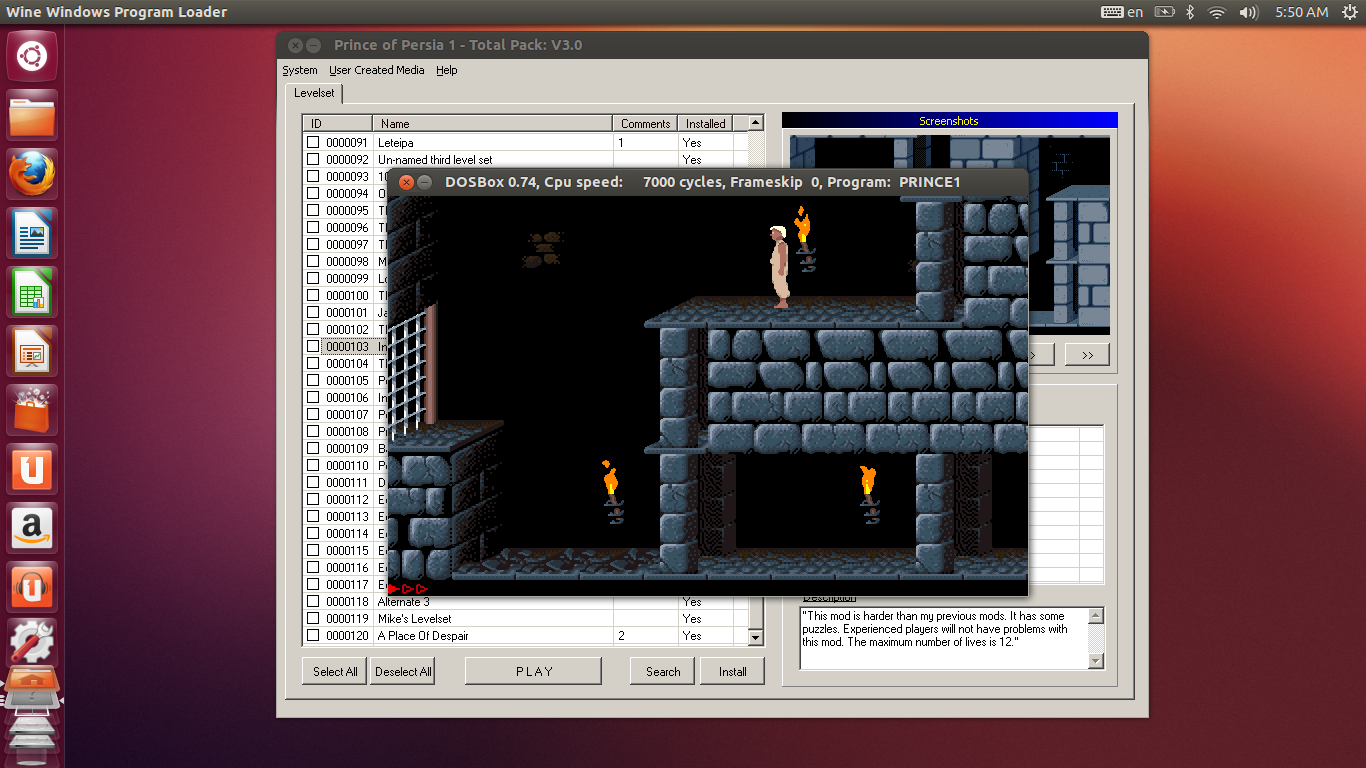
Task: Click levelset list scroll-up arrow
Action: click(756, 123)
